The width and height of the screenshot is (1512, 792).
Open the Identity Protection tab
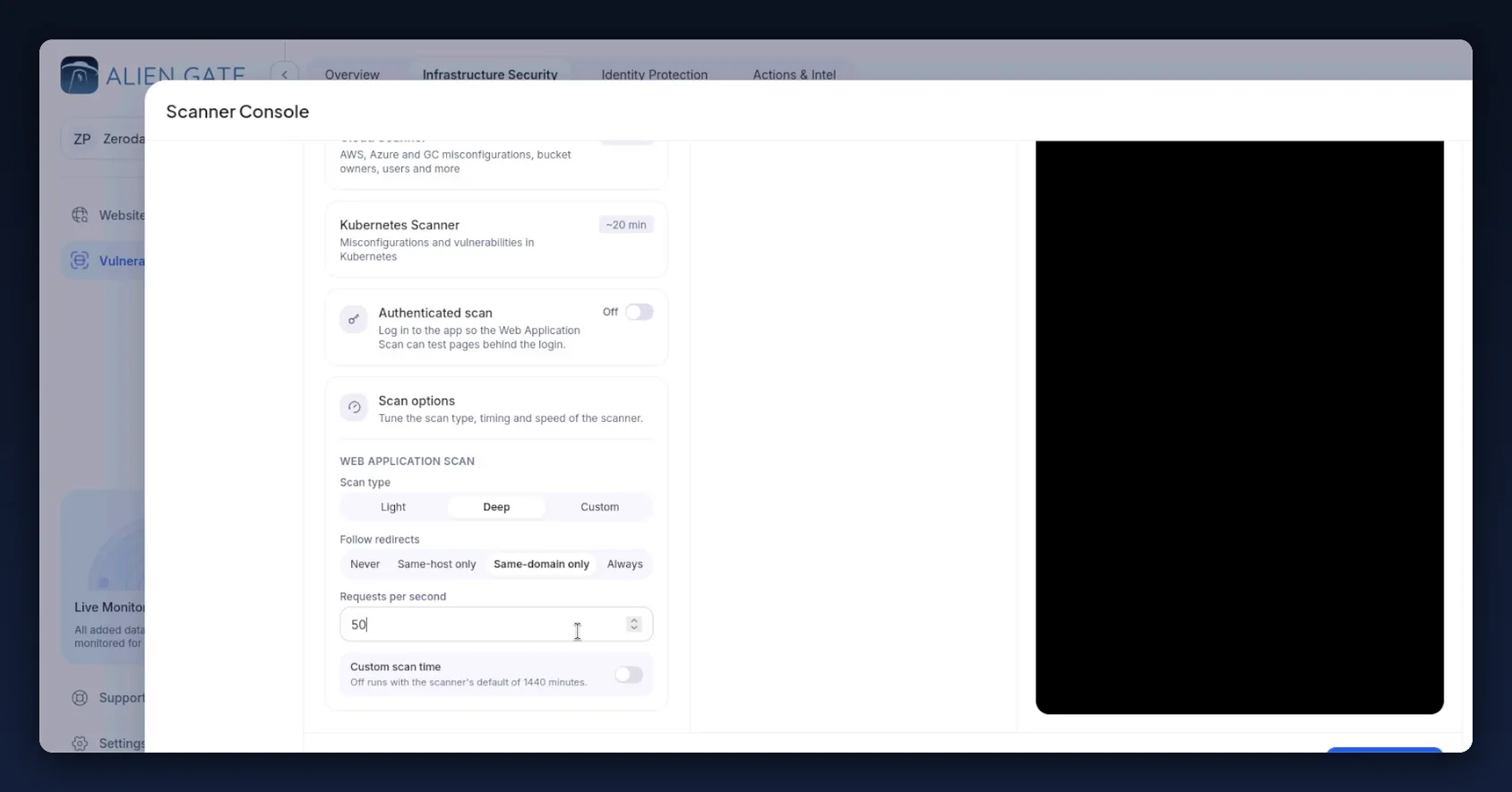[x=655, y=74]
